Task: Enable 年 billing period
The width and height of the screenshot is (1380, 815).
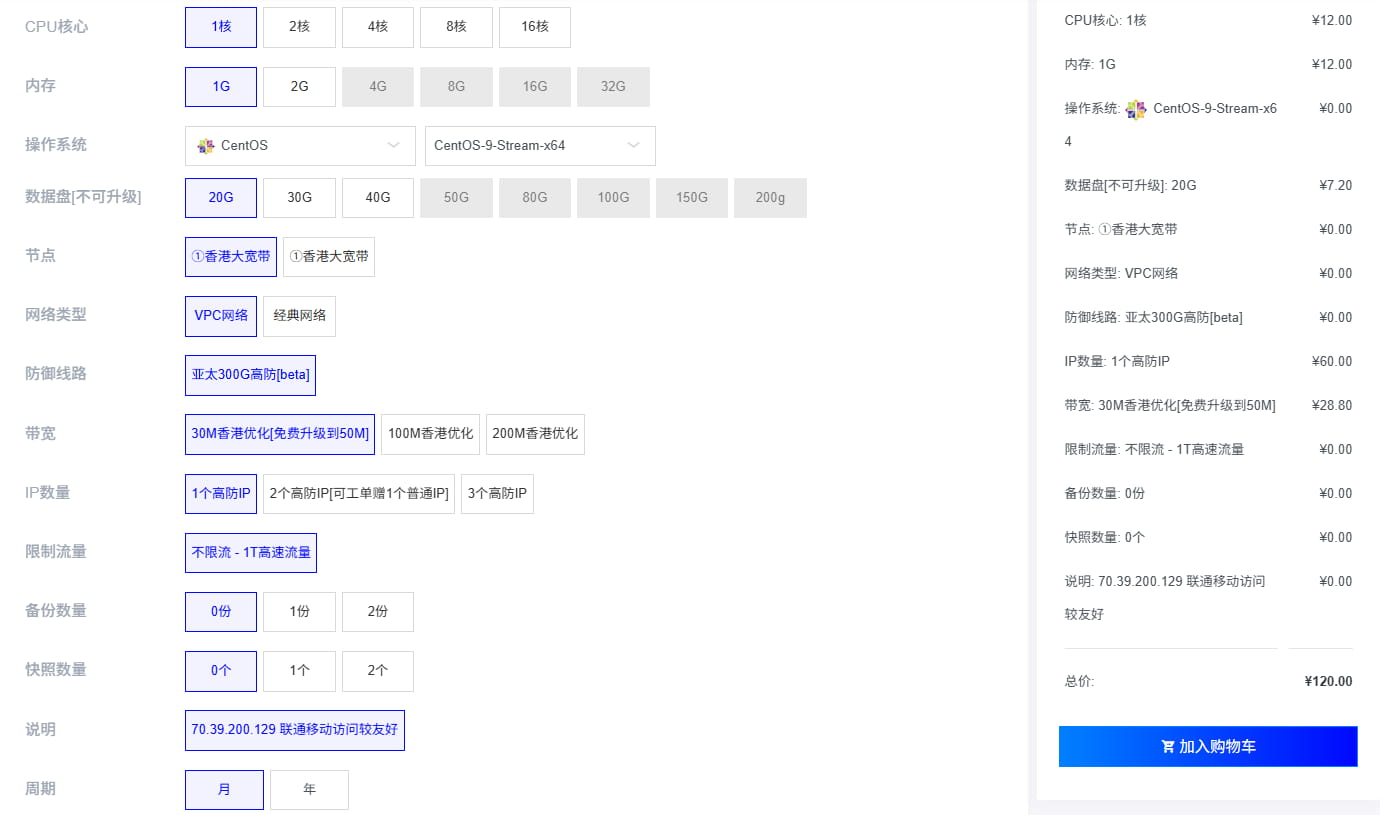Action: tap(309, 789)
